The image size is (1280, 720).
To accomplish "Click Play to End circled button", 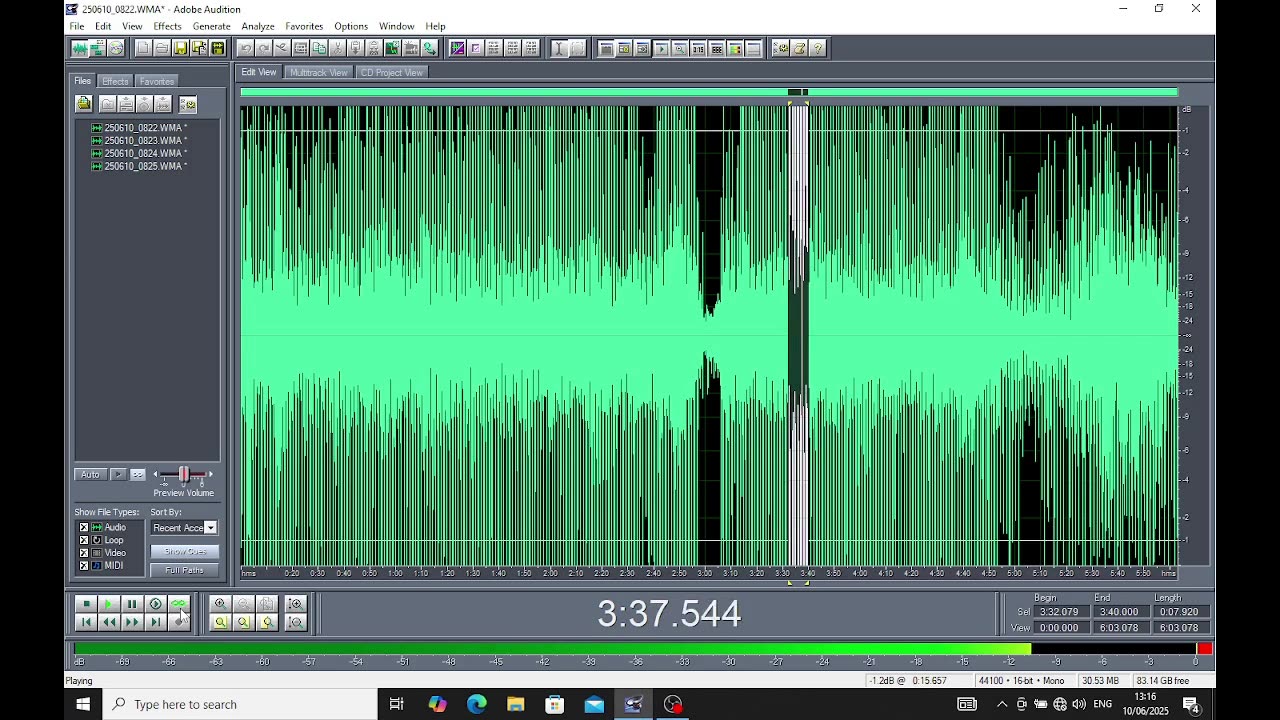I will (x=155, y=604).
